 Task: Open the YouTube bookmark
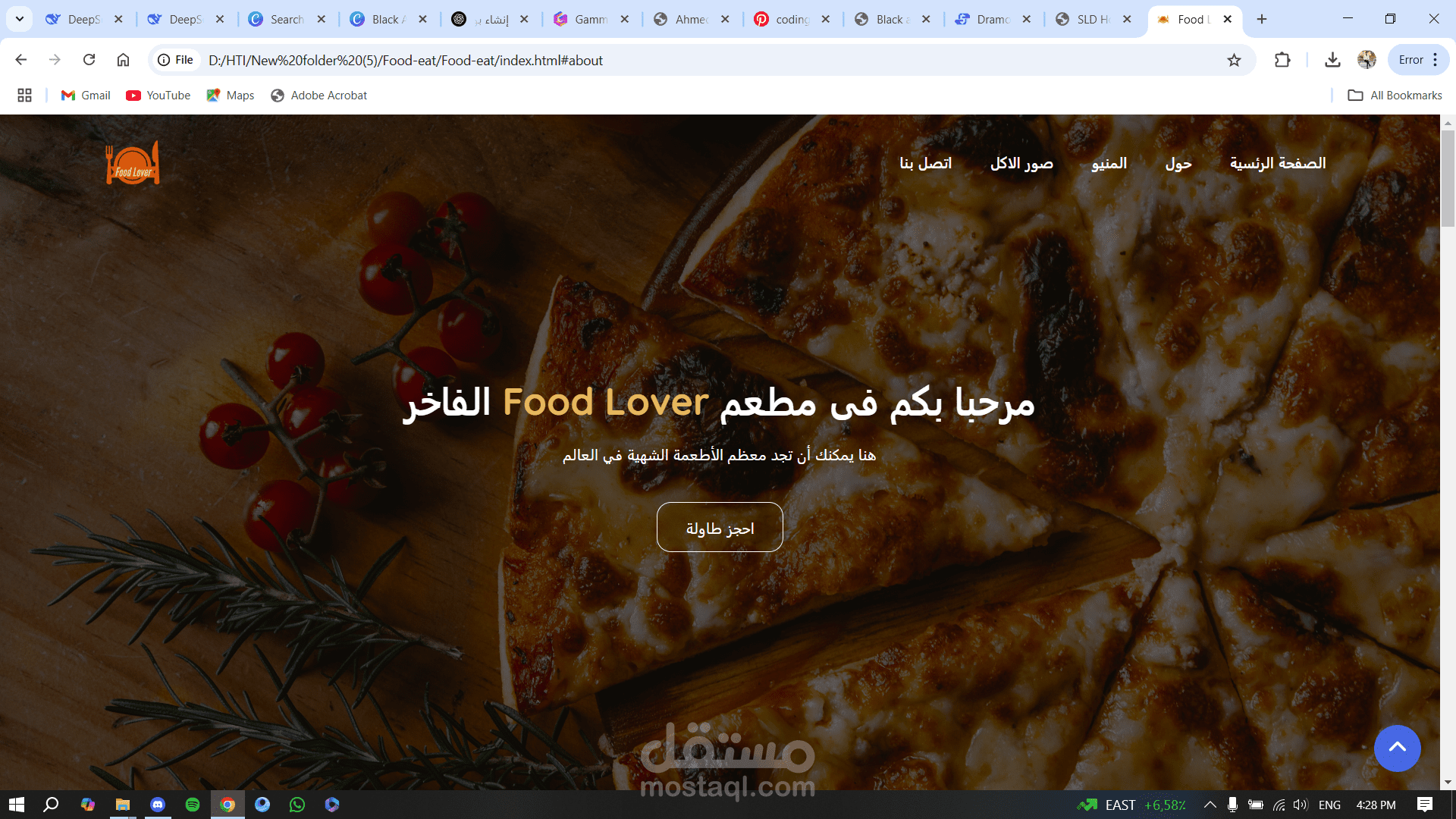(x=158, y=95)
